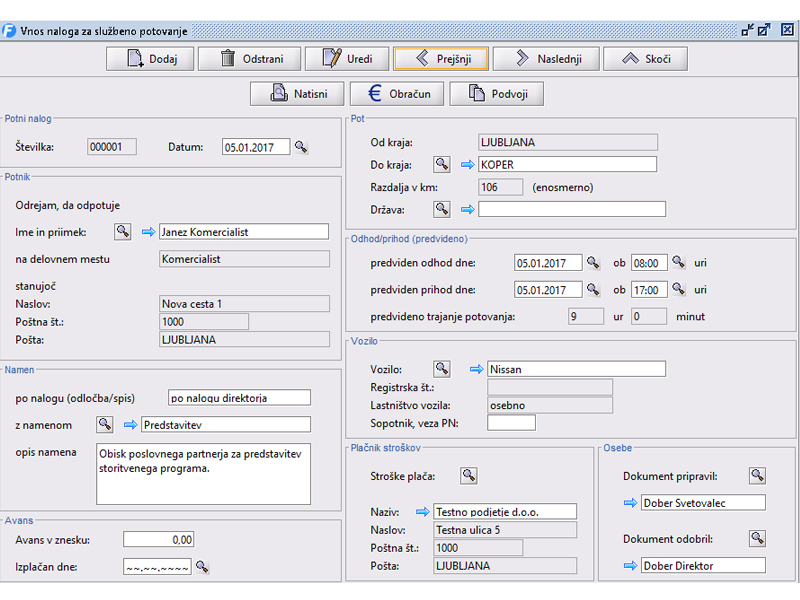The image size is (800, 600).
Task: Click the Razdalja v km value 106
Action: (501, 187)
